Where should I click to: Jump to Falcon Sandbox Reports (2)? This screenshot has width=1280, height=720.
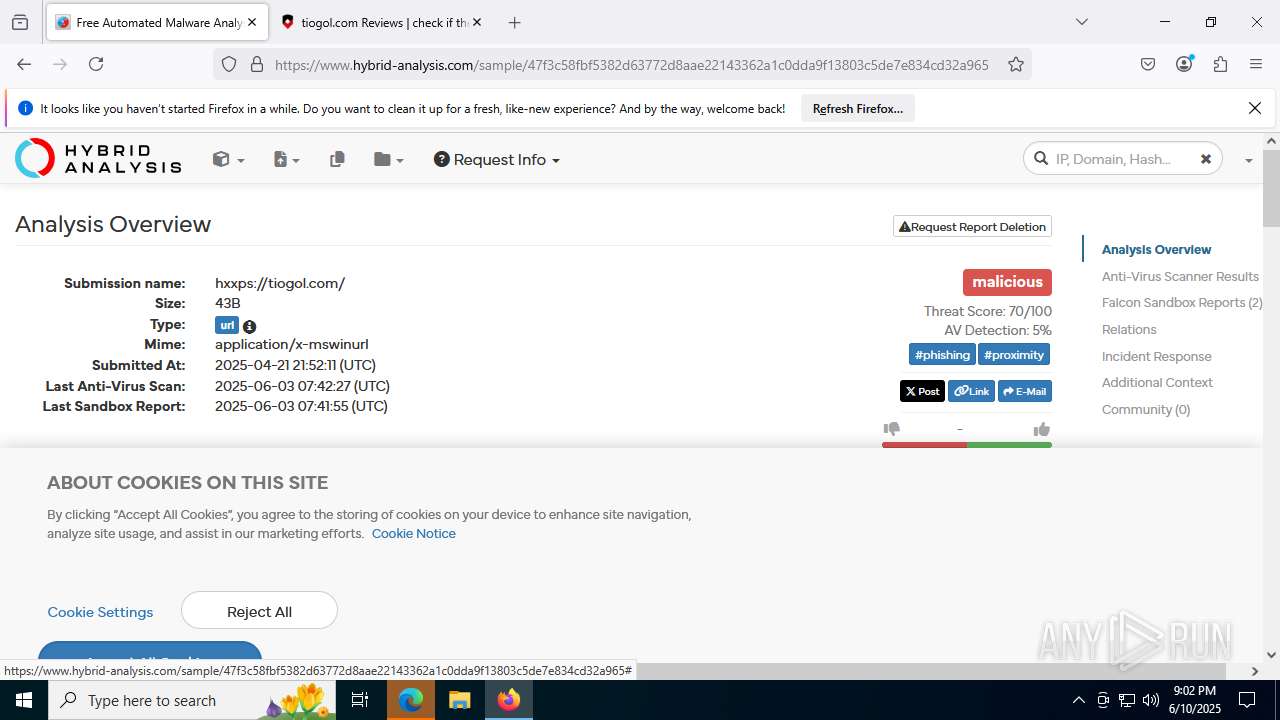tap(1182, 302)
